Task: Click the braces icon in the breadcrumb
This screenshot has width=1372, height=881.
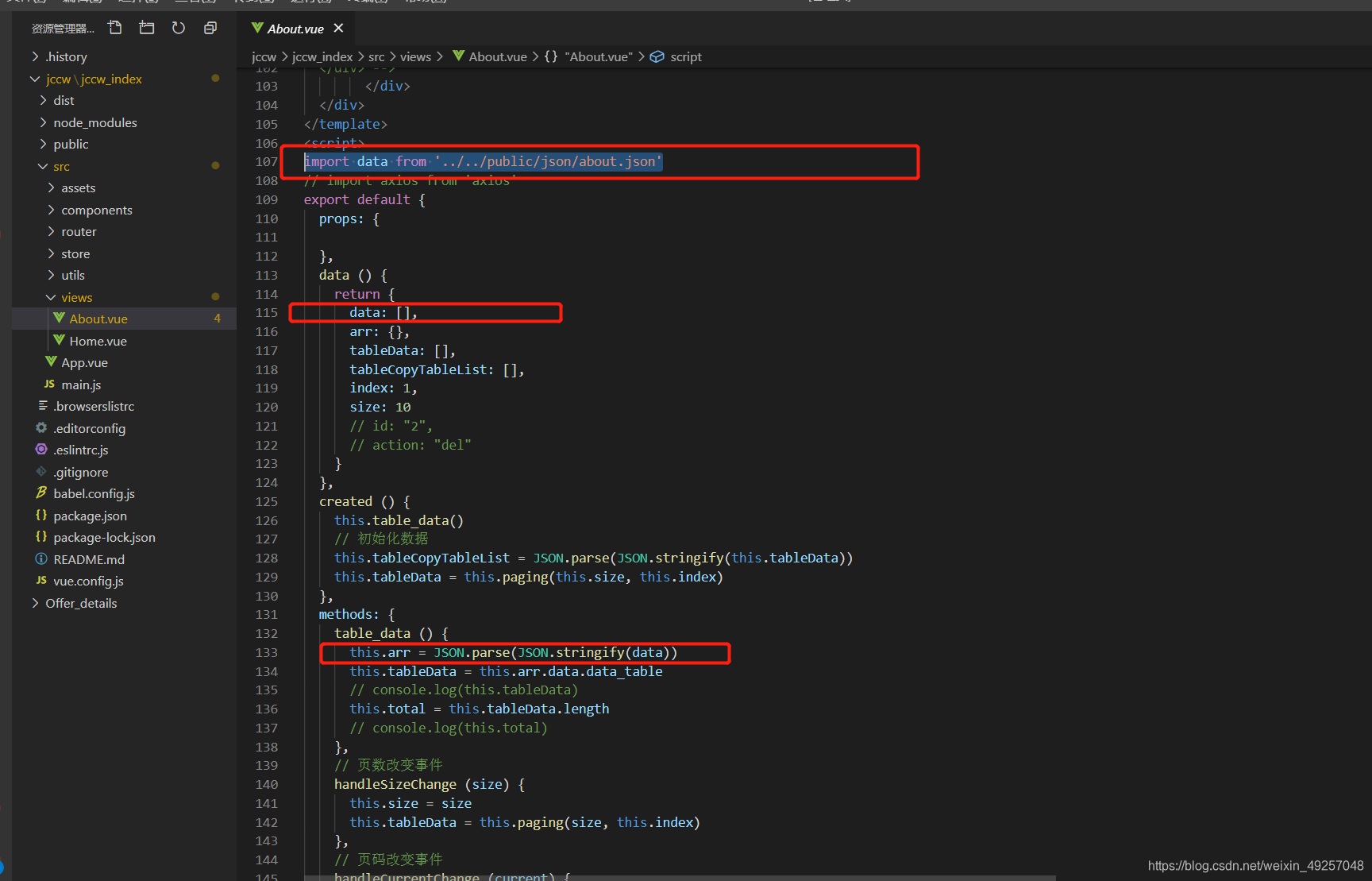Action: [551, 56]
